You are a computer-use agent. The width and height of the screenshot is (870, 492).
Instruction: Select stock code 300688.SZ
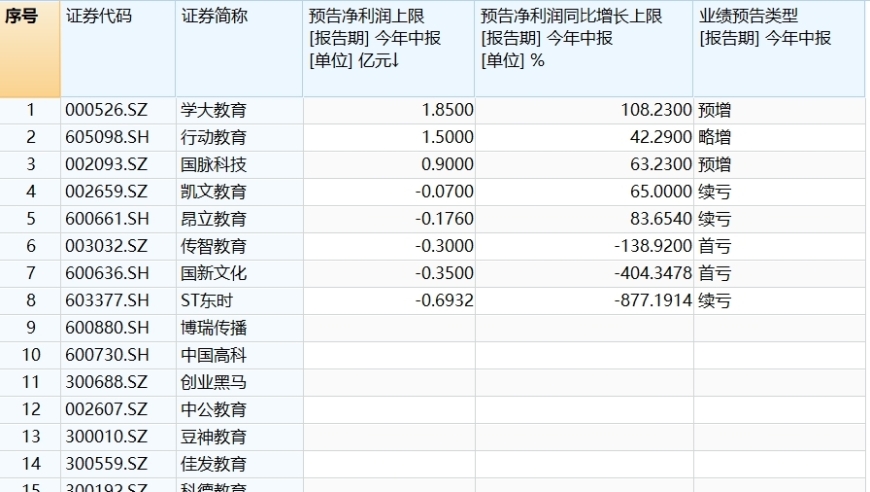click(107, 382)
